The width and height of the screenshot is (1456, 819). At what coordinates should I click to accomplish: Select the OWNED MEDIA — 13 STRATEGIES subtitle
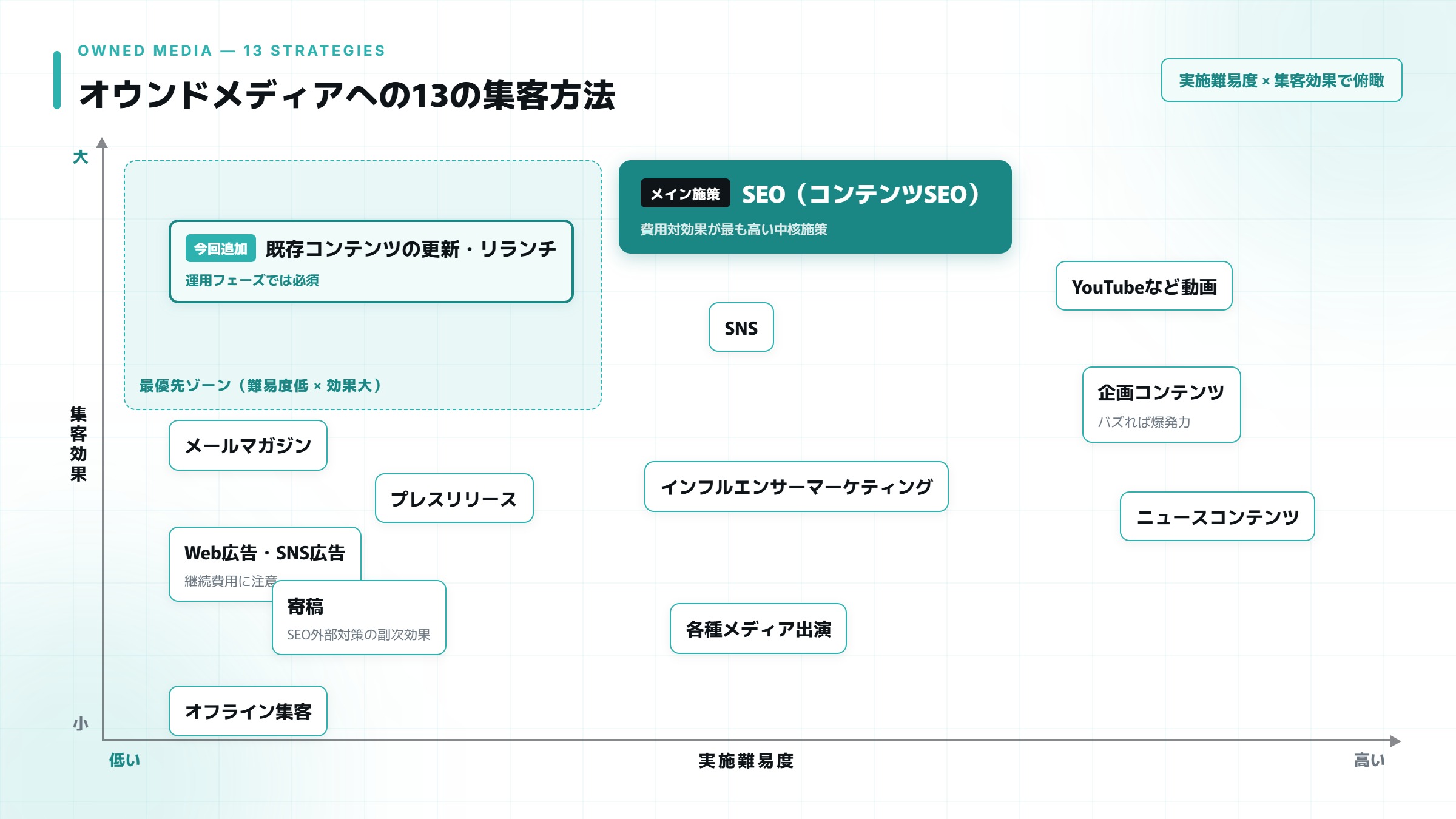[x=232, y=50]
